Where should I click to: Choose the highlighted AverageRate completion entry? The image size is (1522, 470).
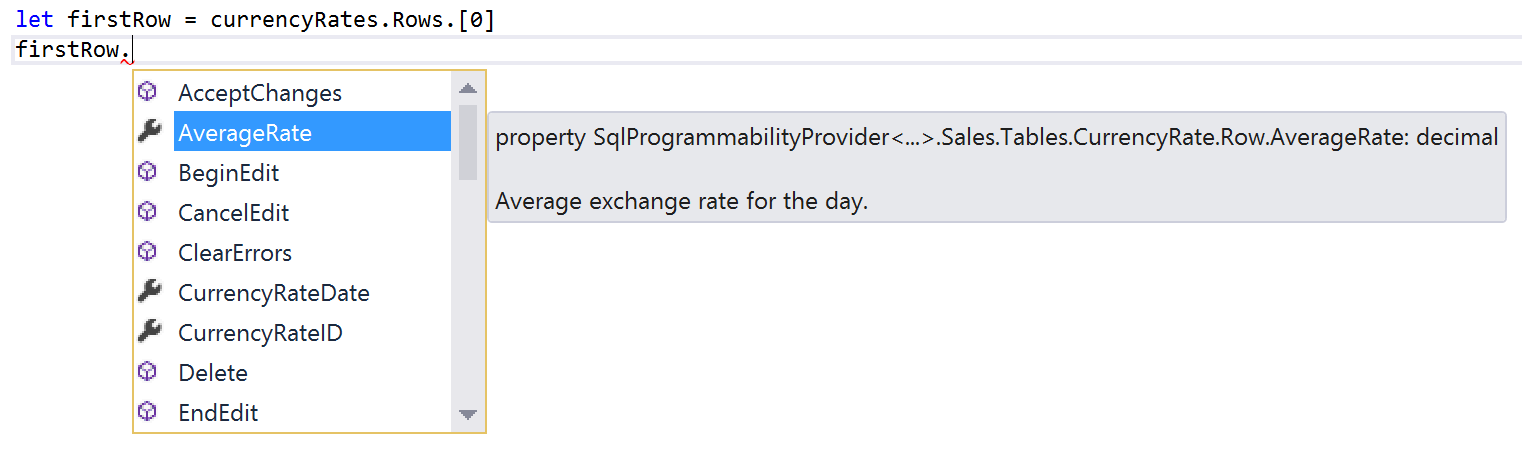point(245,133)
